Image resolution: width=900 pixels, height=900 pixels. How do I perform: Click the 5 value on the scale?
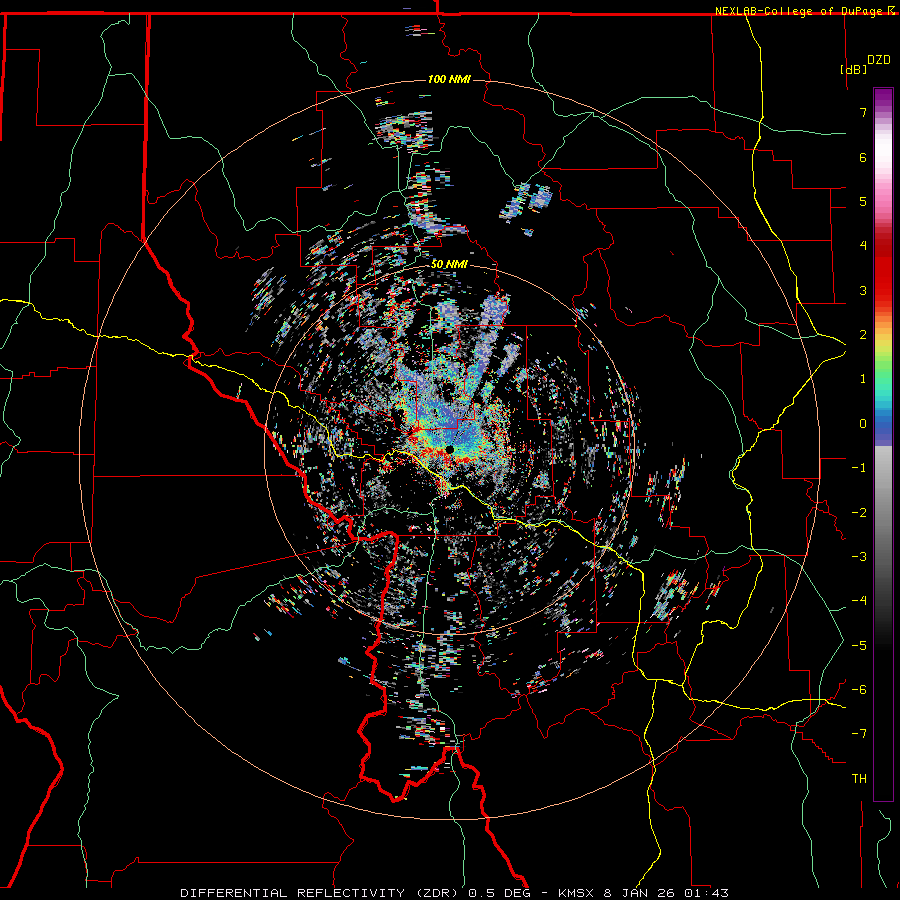tap(863, 201)
